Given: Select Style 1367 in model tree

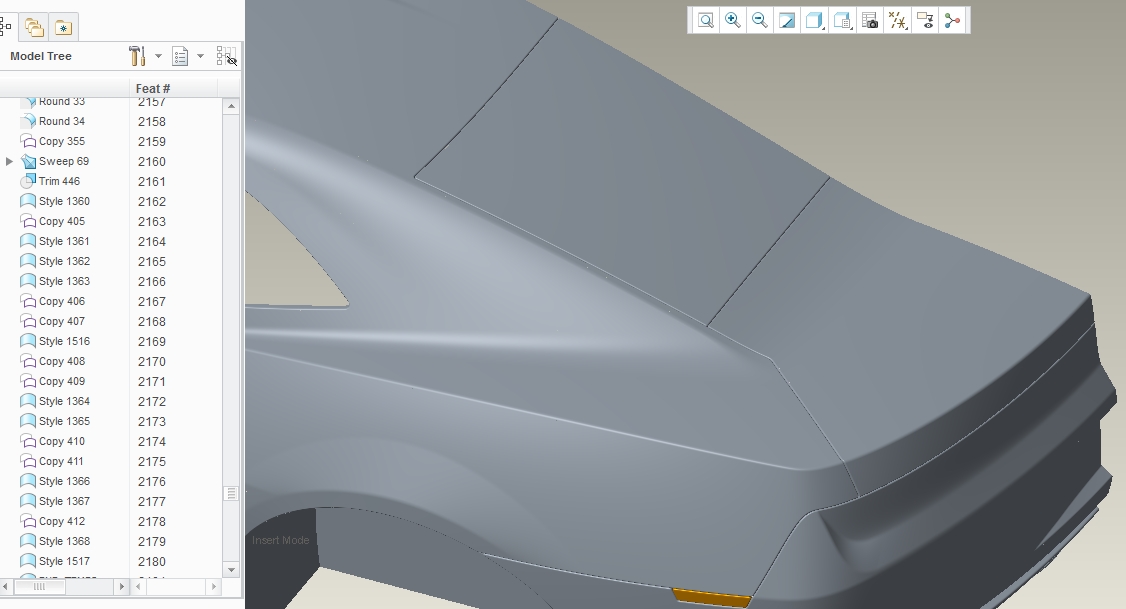Looking at the screenshot, I should [x=64, y=501].
